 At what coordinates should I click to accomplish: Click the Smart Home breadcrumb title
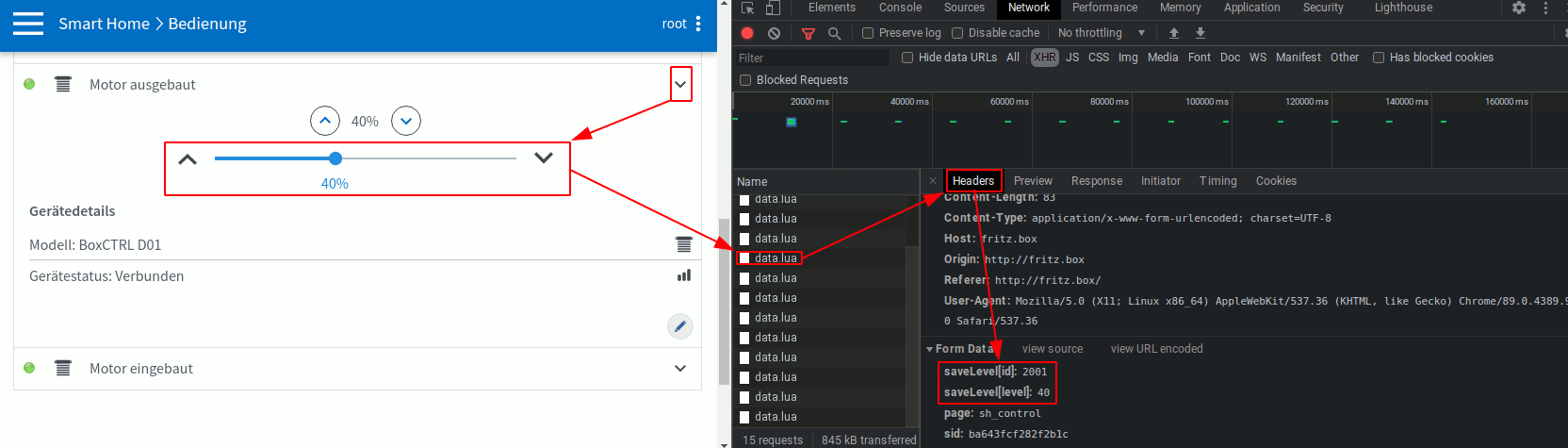(x=104, y=24)
